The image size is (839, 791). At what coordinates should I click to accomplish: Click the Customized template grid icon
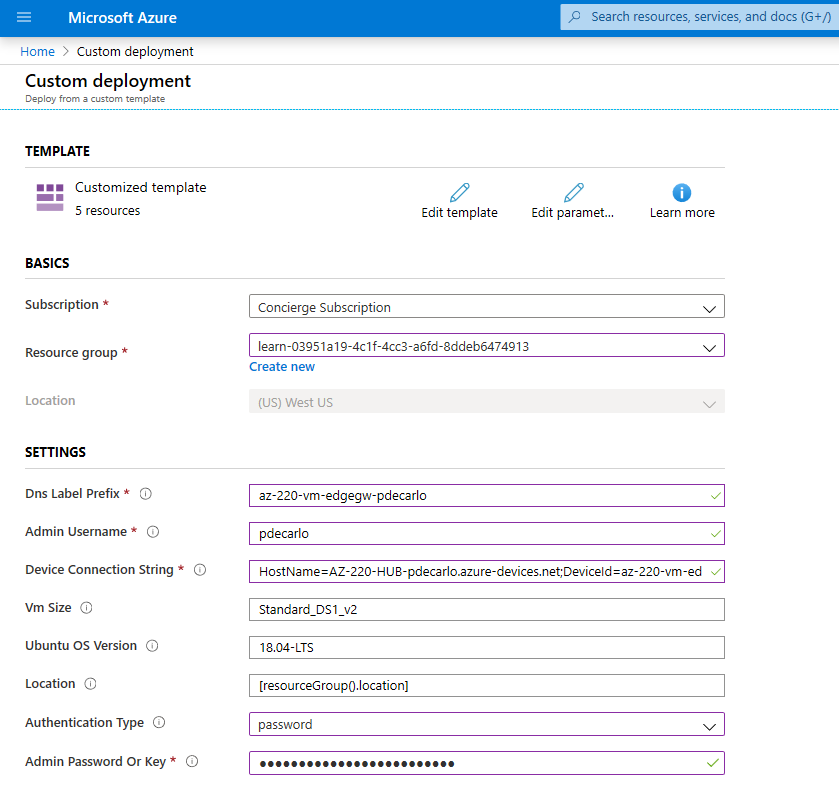click(x=49, y=196)
